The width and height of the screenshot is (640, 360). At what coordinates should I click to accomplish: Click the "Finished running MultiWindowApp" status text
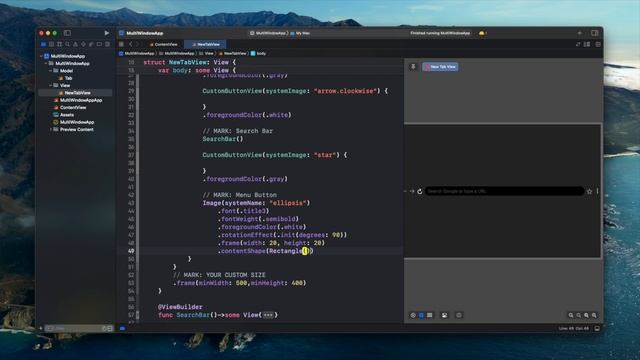[x=440, y=33]
